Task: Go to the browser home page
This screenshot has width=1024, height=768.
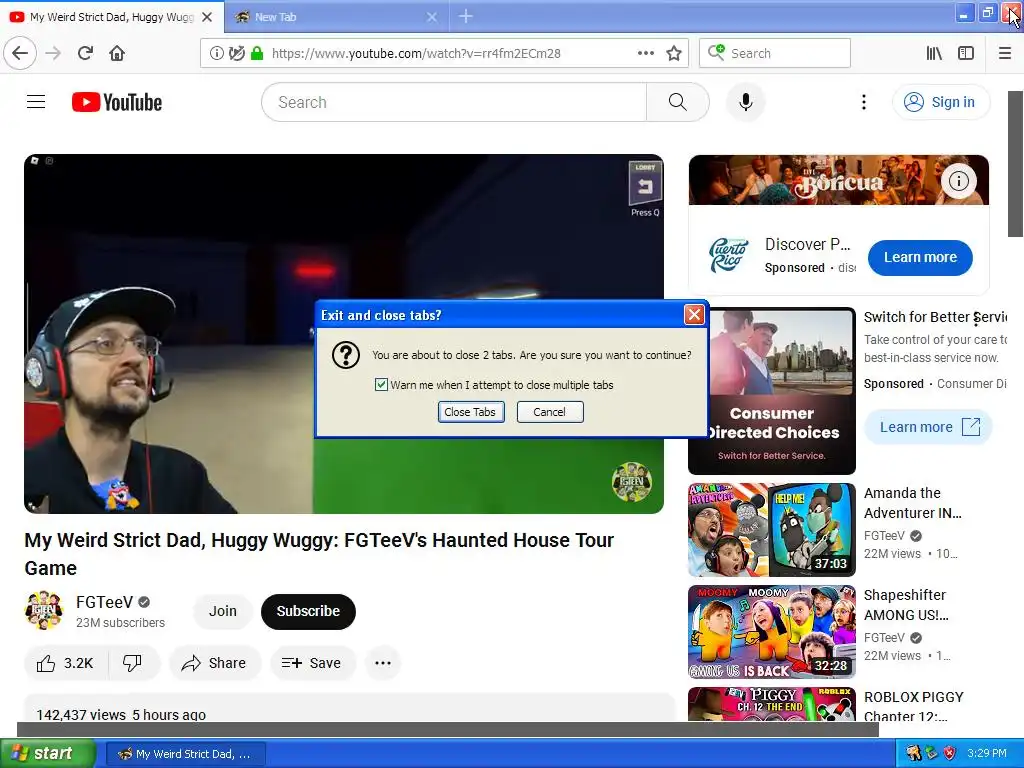Action: tap(117, 53)
